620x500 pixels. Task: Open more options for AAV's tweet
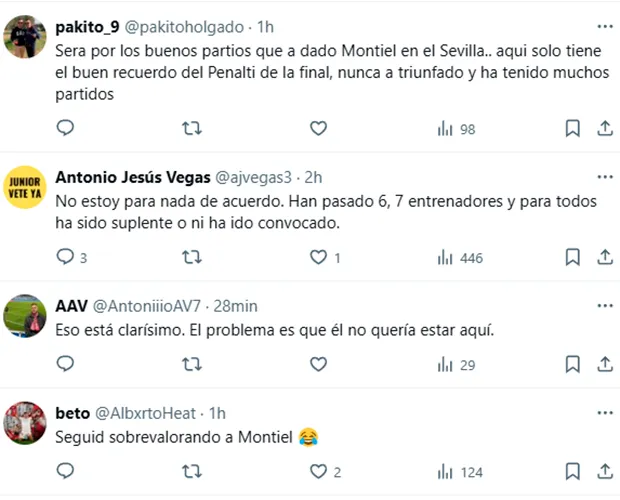(604, 305)
